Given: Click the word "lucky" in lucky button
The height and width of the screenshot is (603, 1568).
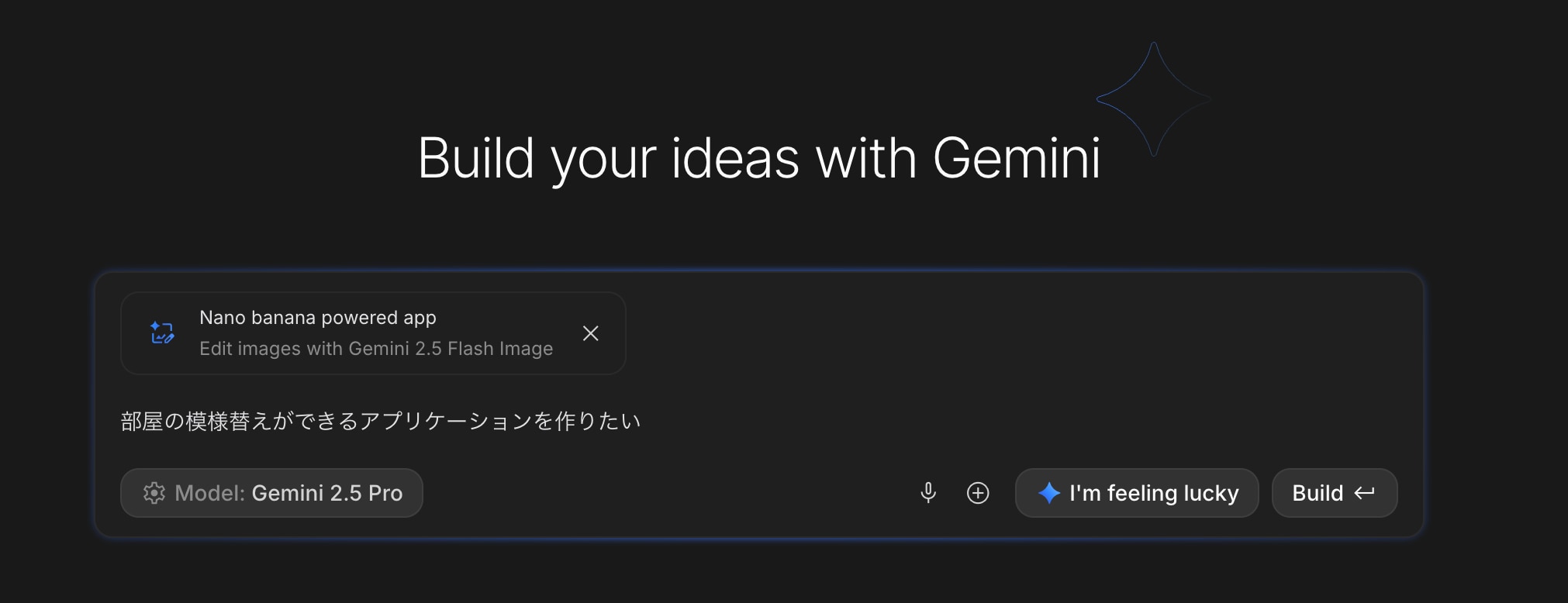Looking at the screenshot, I should pos(1211,493).
